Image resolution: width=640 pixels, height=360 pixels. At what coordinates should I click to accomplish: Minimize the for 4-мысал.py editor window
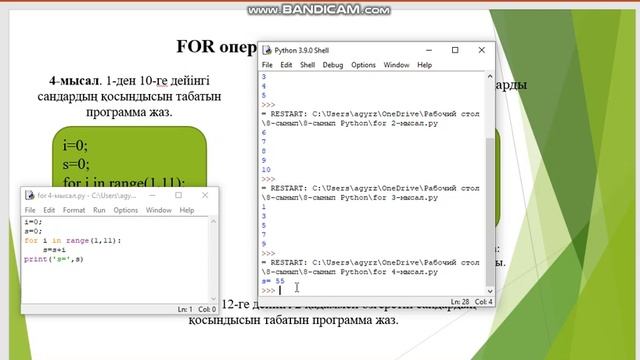click(x=152, y=196)
